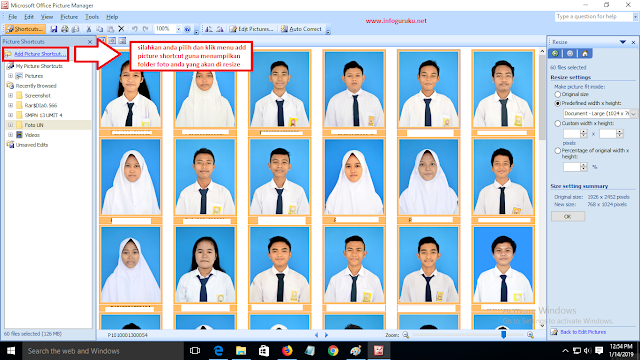Open Microsoft Edge from taskbar
The image size is (640, 360).
tap(218, 351)
